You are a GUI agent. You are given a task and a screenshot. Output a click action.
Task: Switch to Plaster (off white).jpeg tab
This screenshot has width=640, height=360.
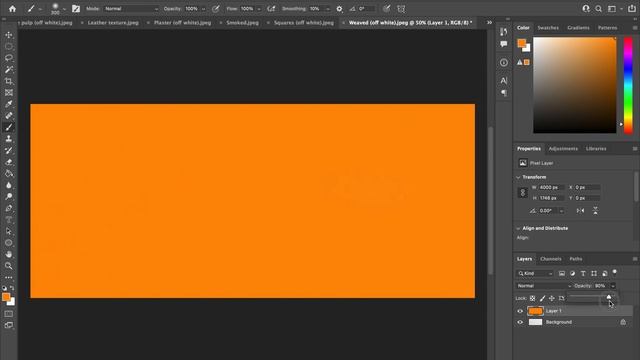pyautogui.click(x=182, y=23)
